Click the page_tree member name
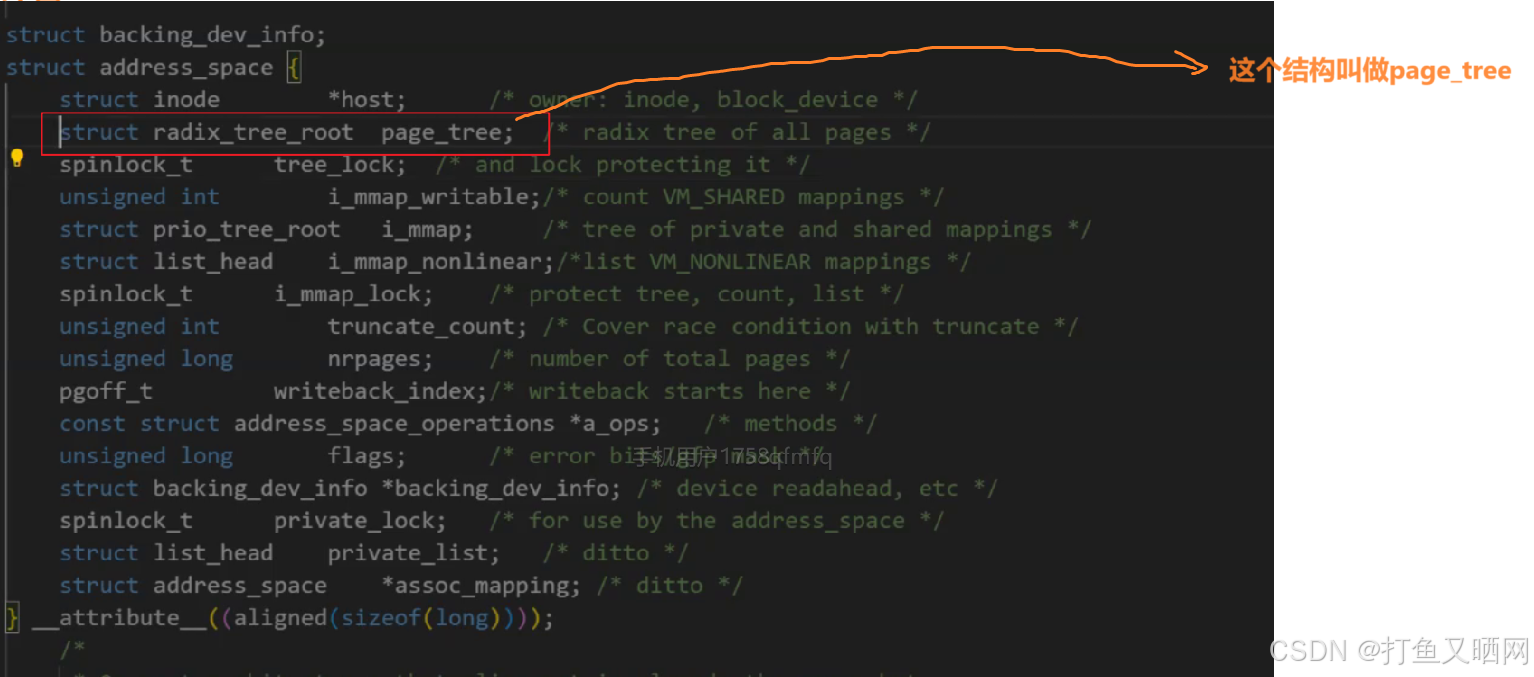Screen dimensions: 1534x677 coord(445,133)
